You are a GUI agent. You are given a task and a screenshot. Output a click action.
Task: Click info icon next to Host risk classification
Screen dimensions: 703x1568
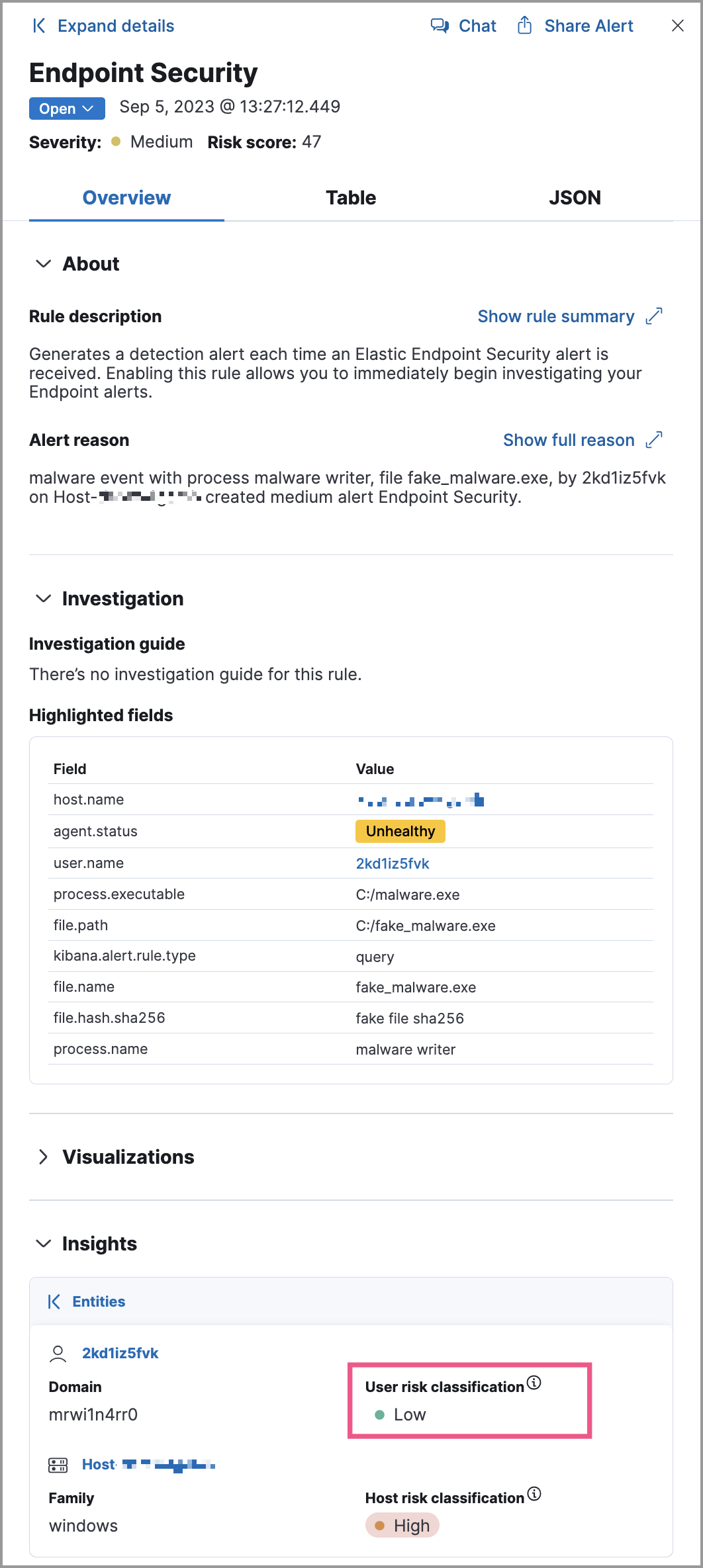[x=535, y=1494]
